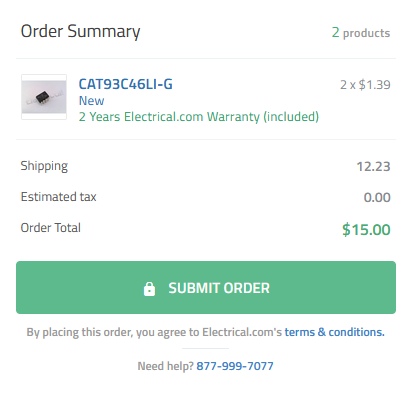Image resolution: width=417 pixels, height=406 pixels.
Task: Click the 2 Years Electrical.com Warranty text
Action: pyautogui.click(x=199, y=117)
